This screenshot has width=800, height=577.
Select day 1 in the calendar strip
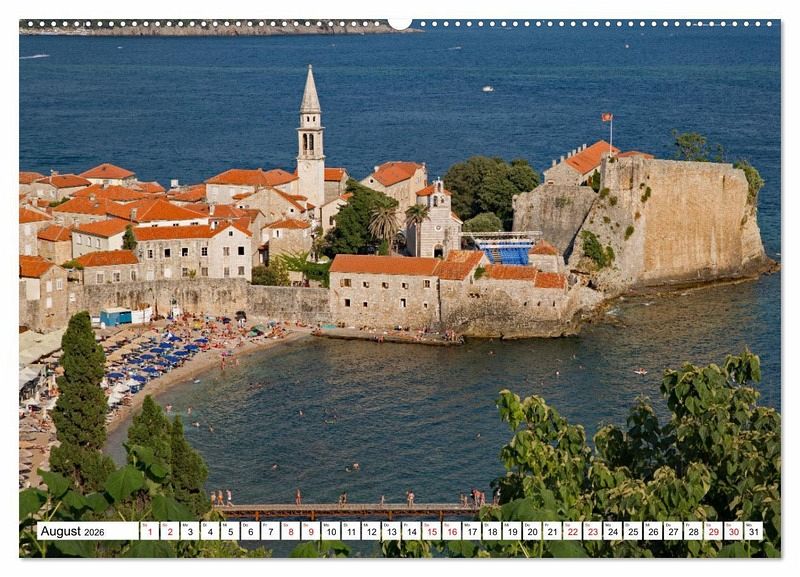149,531
